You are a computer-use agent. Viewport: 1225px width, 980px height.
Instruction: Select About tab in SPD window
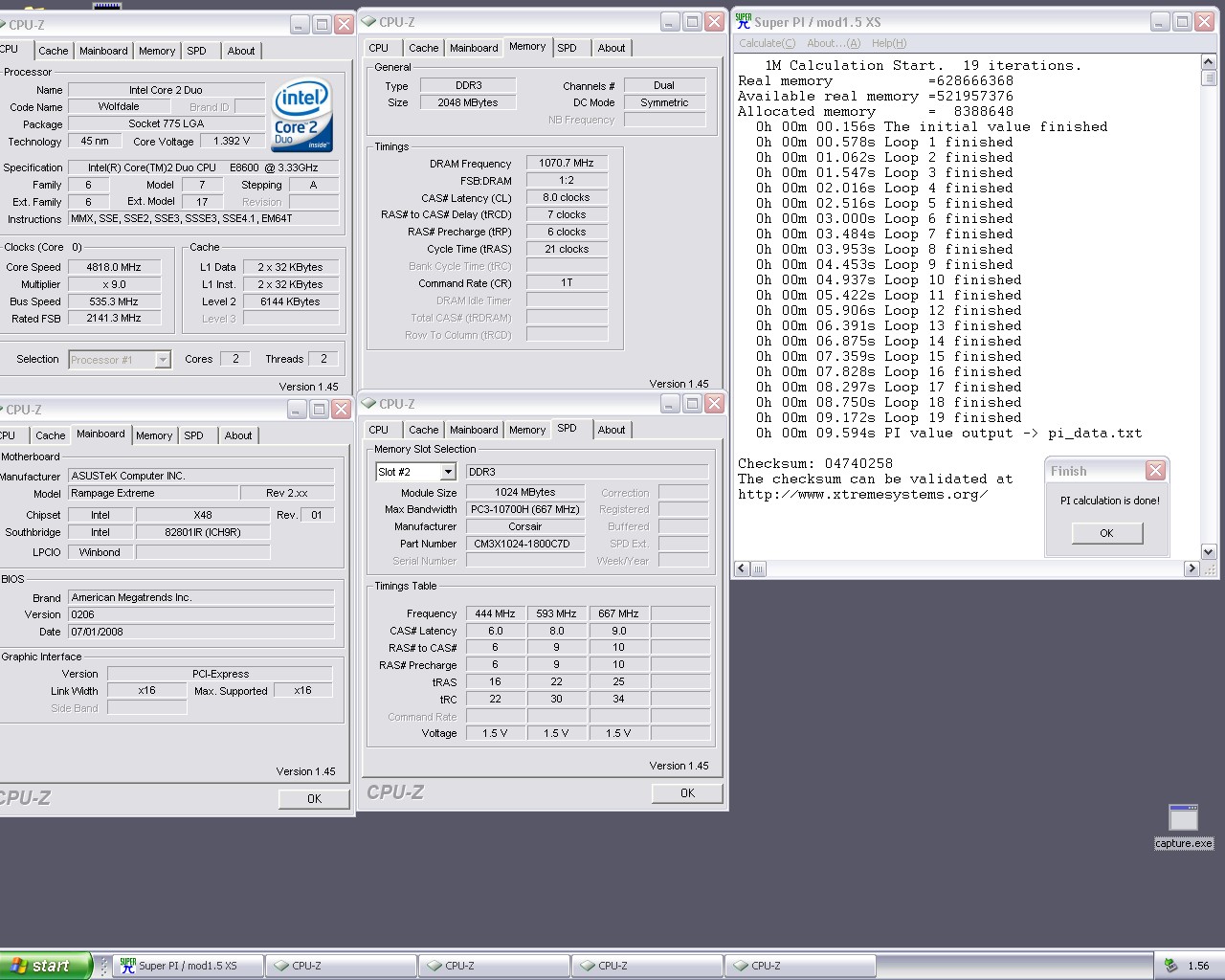point(612,430)
